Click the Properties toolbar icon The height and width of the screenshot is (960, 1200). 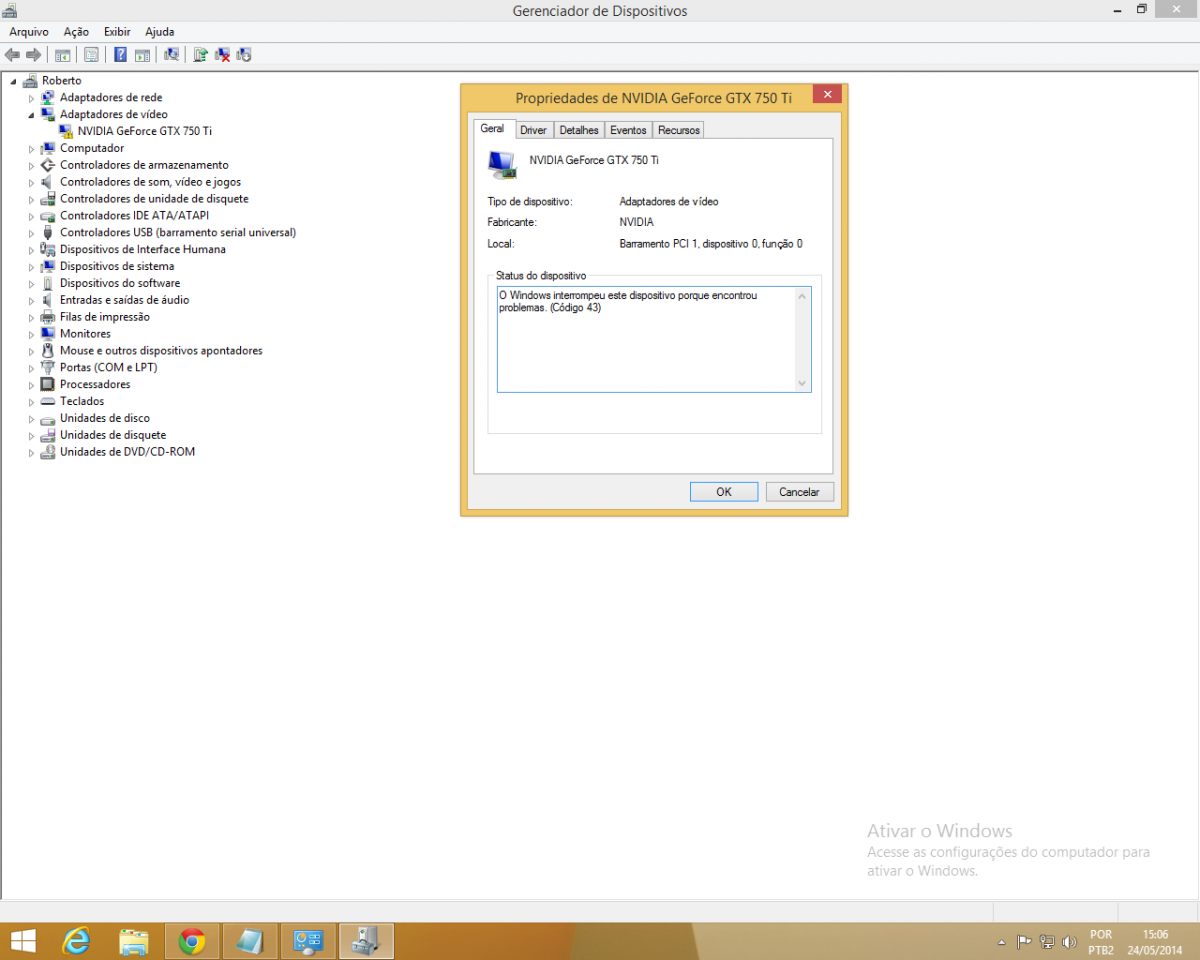pyautogui.click(x=91, y=55)
